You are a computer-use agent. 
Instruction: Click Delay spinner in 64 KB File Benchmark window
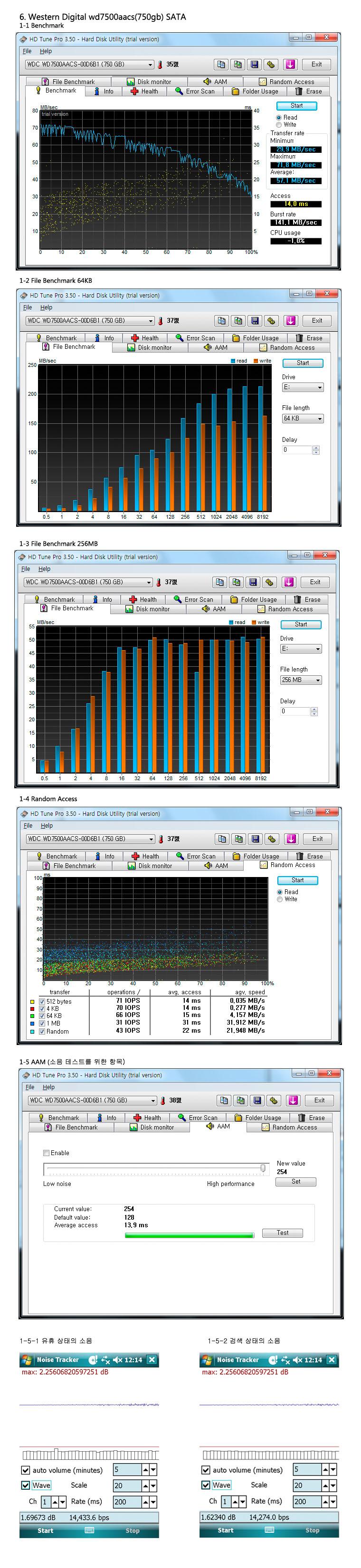pyautogui.click(x=315, y=450)
